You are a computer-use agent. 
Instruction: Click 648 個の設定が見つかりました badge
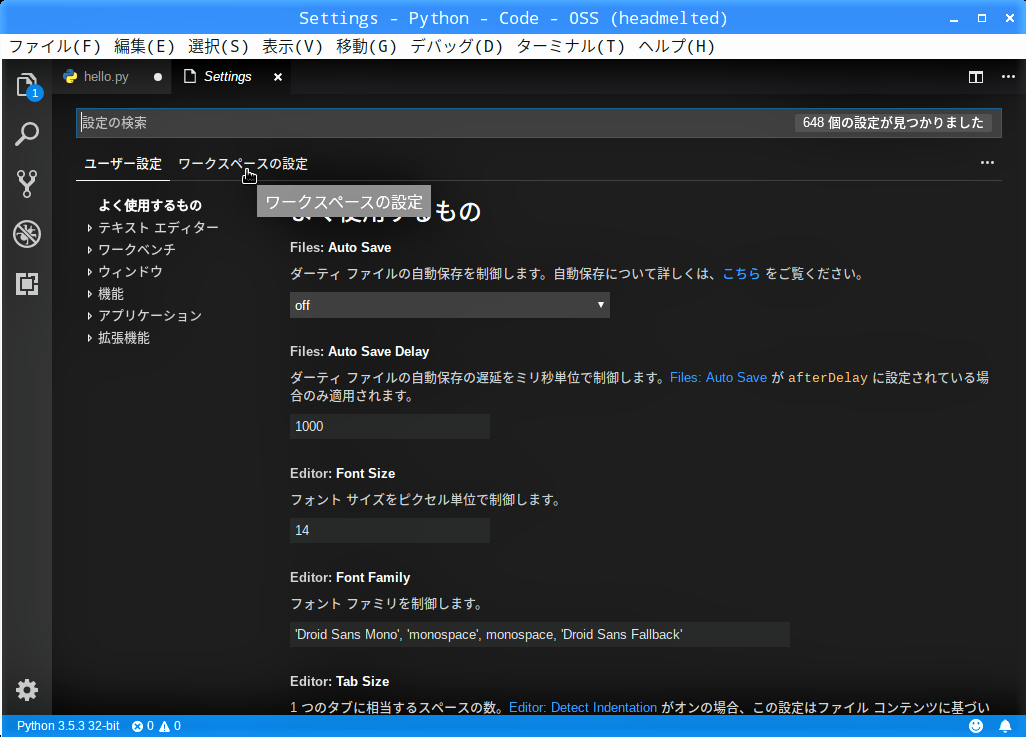pyautogui.click(x=893, y=123)
